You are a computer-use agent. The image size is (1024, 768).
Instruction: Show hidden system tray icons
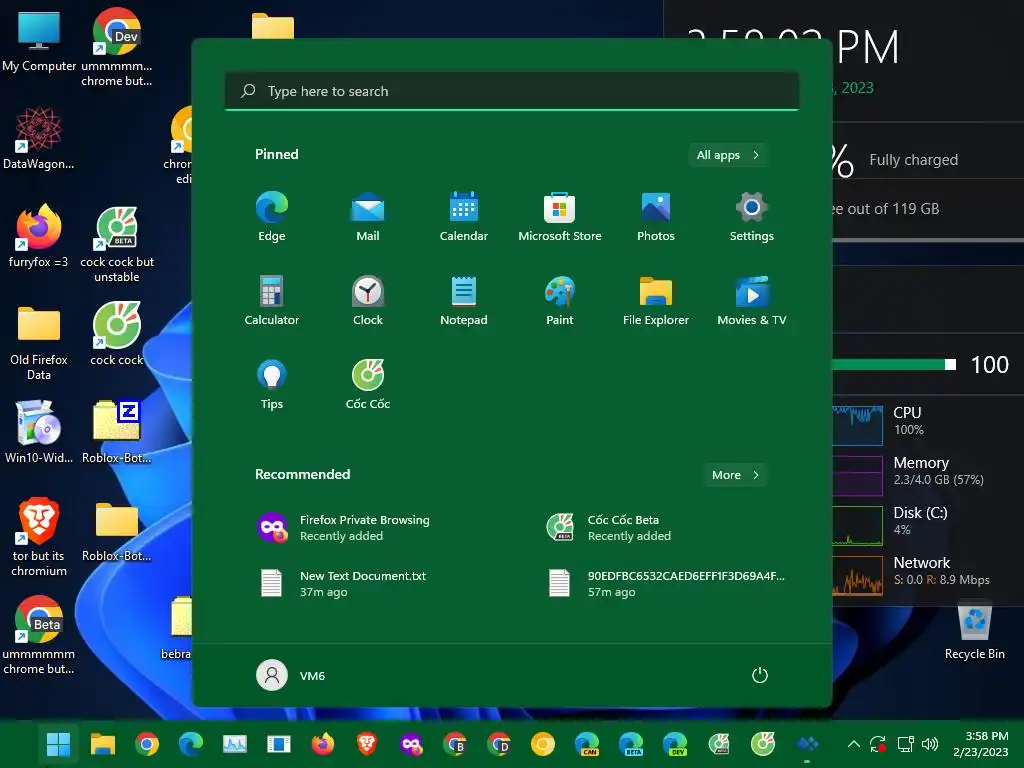pos(853,744)
